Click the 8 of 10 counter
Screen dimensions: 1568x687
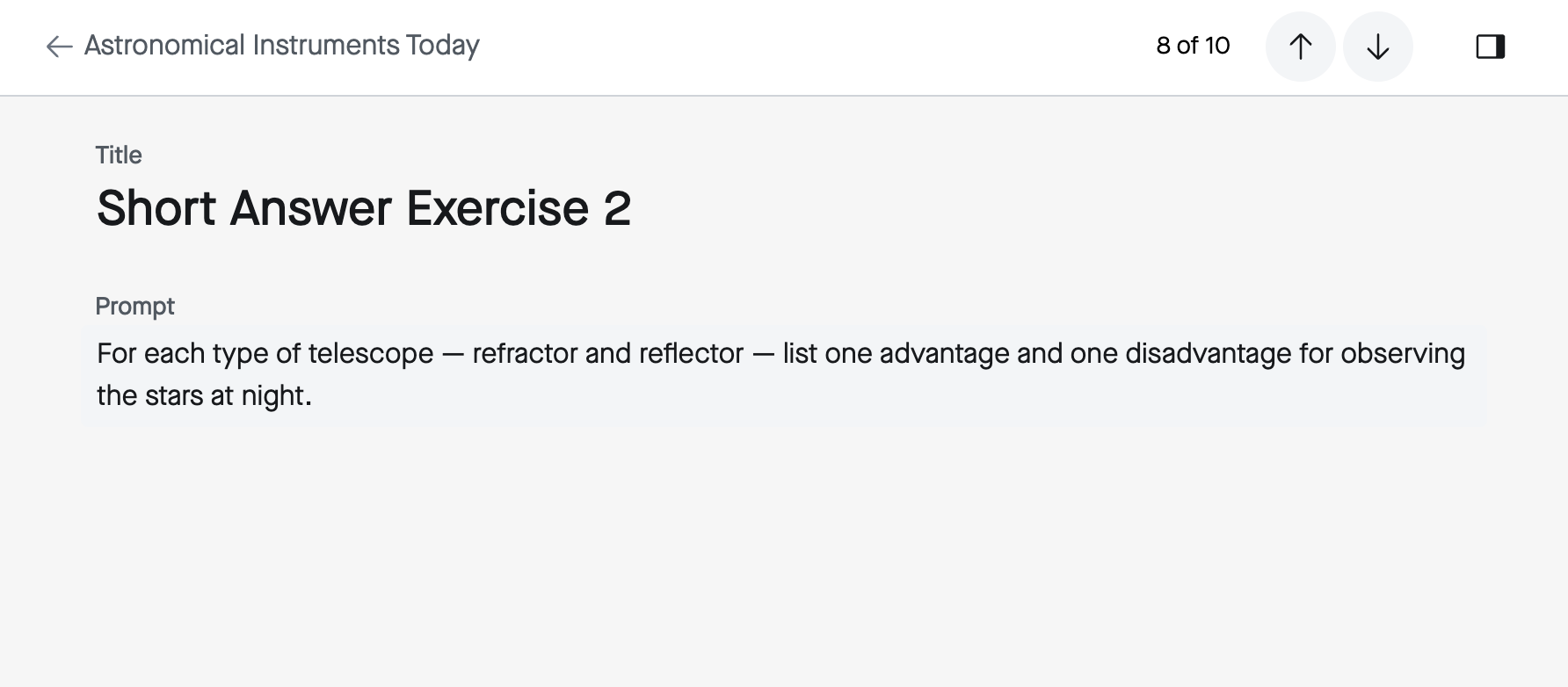tap(1193, 46)
